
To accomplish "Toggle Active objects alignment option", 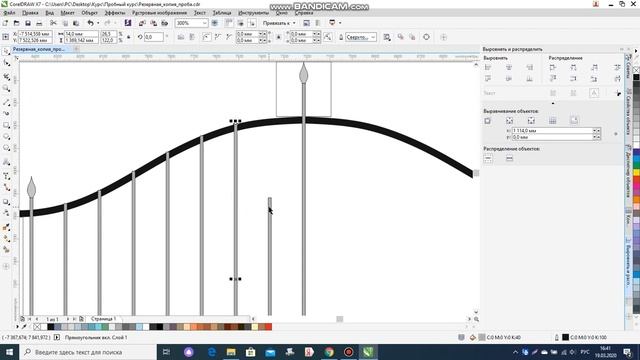I will 487,120.
